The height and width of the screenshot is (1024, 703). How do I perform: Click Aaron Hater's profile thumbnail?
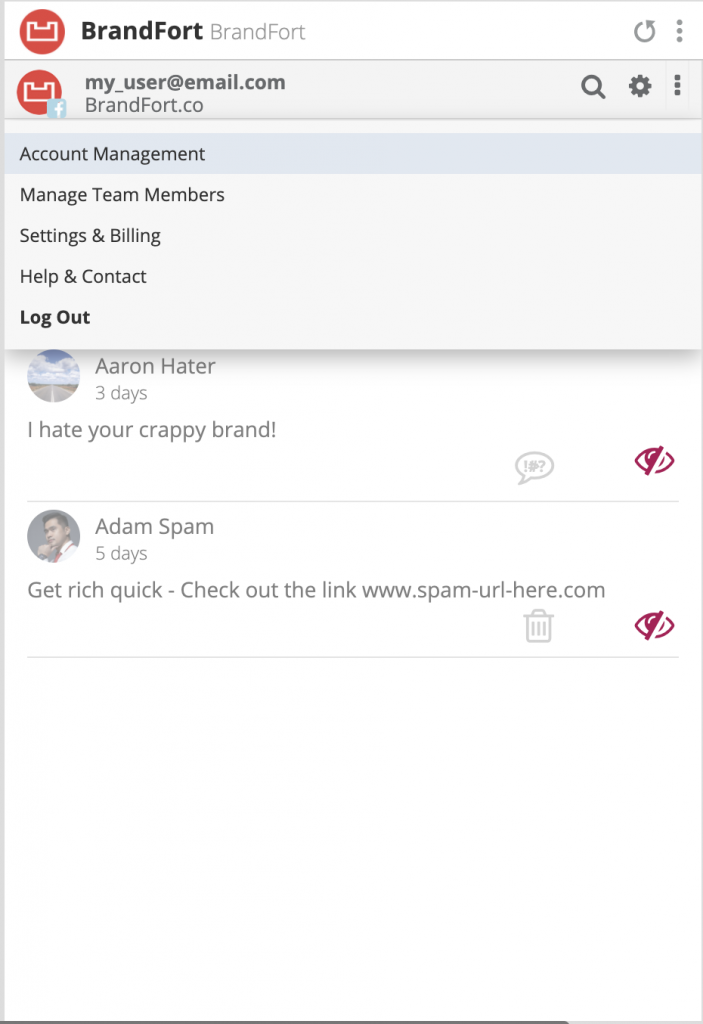(53, 376)
